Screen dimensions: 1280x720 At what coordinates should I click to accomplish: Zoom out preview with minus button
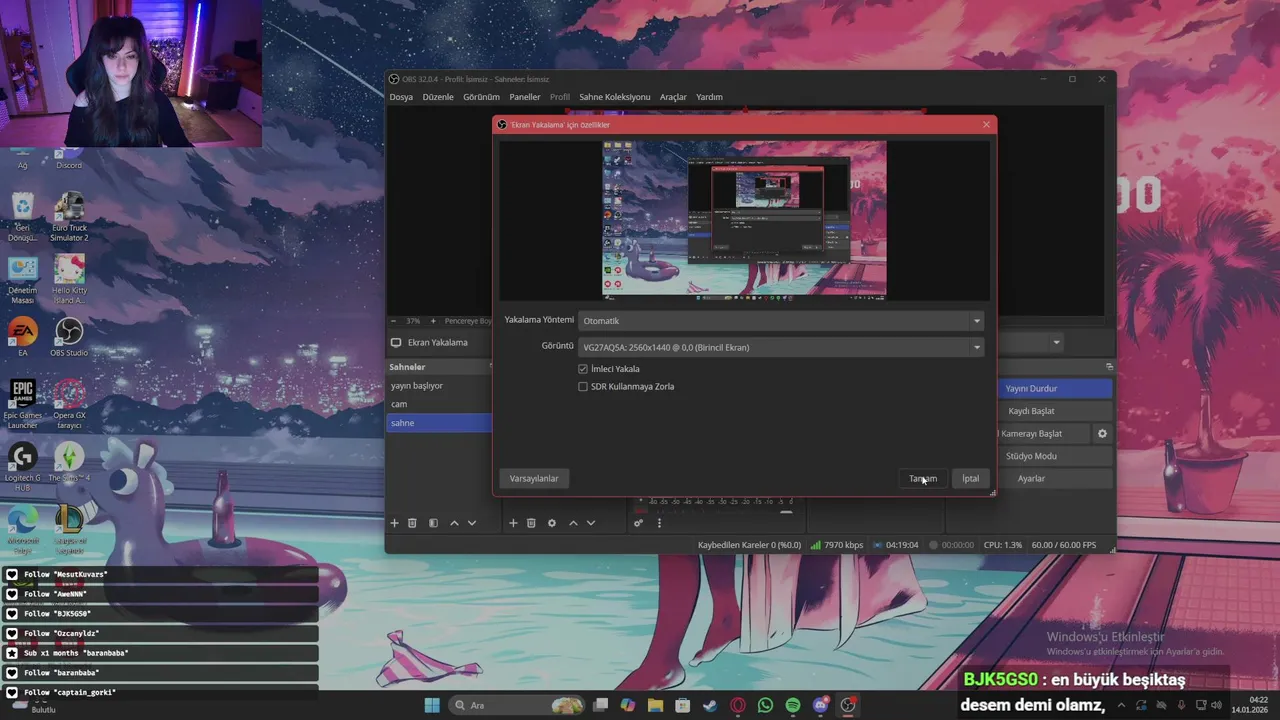[393, 321]
